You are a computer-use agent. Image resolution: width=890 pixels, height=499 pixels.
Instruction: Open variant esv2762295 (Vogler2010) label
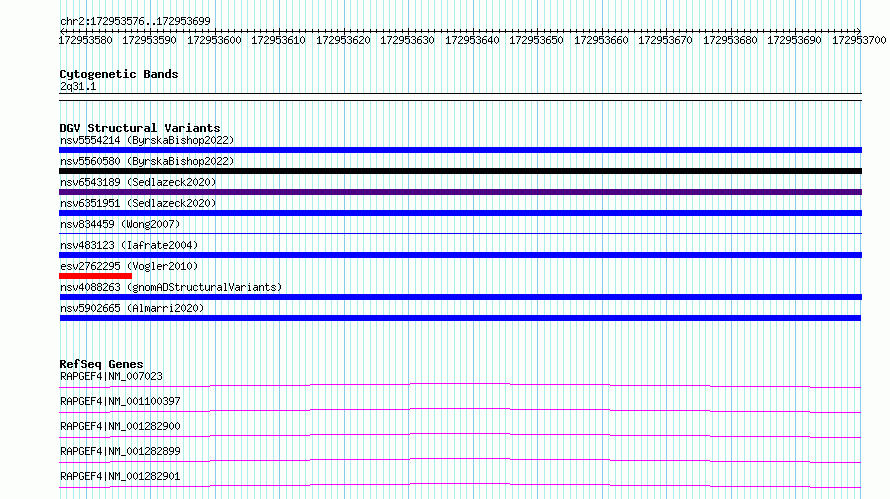(129, 266)
